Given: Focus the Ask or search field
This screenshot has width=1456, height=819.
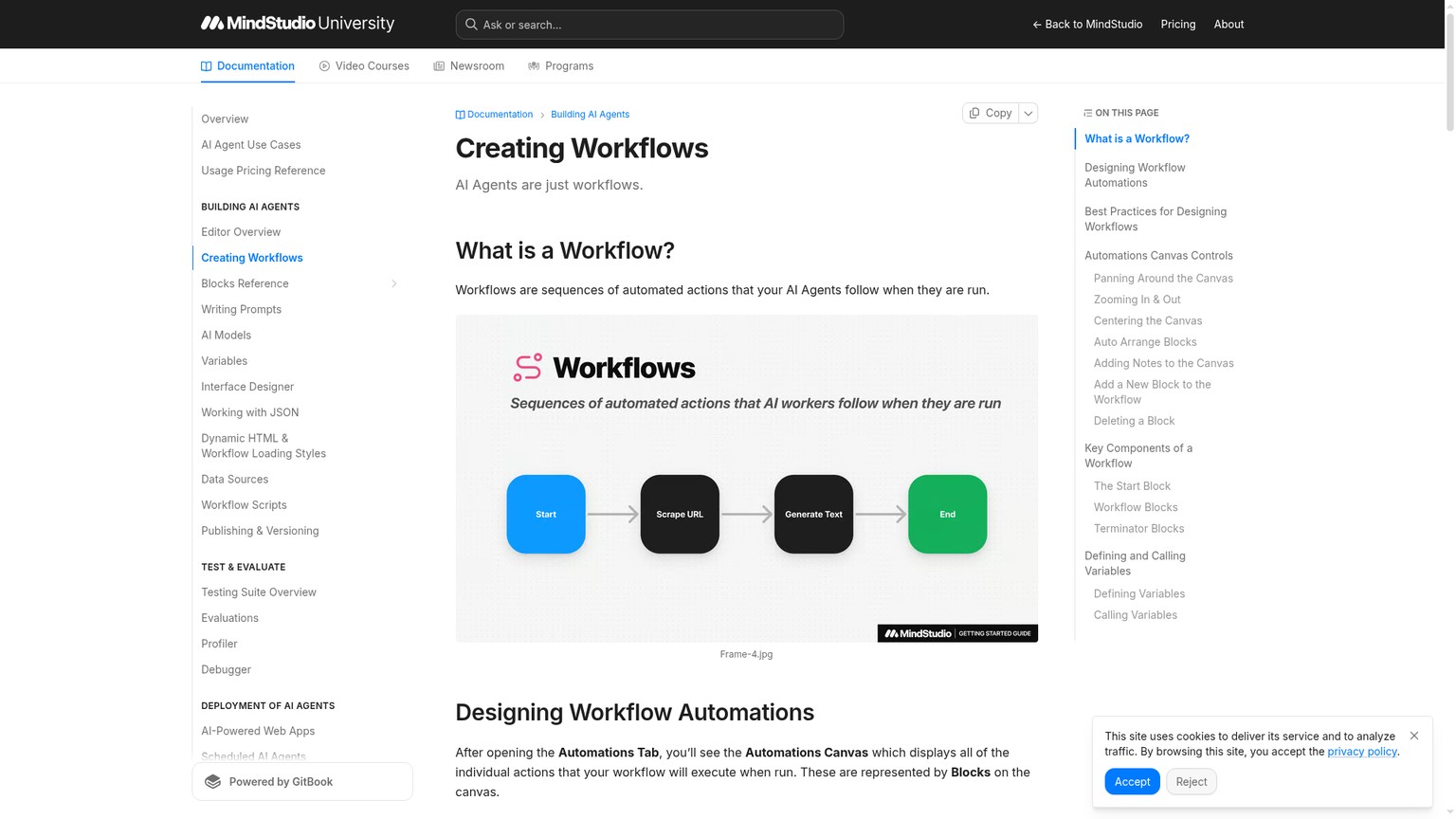Looking at the screenshot, I should pyautogui.click(x=649, y=25).
